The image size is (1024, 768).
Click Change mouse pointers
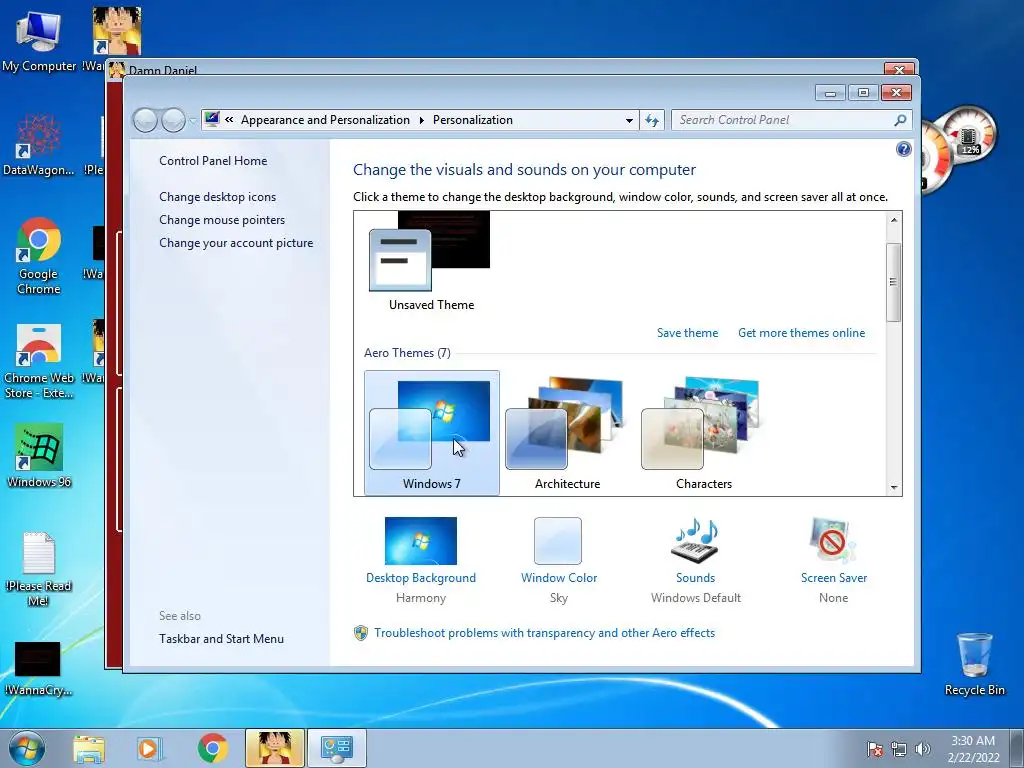click(x=222, y=220)
